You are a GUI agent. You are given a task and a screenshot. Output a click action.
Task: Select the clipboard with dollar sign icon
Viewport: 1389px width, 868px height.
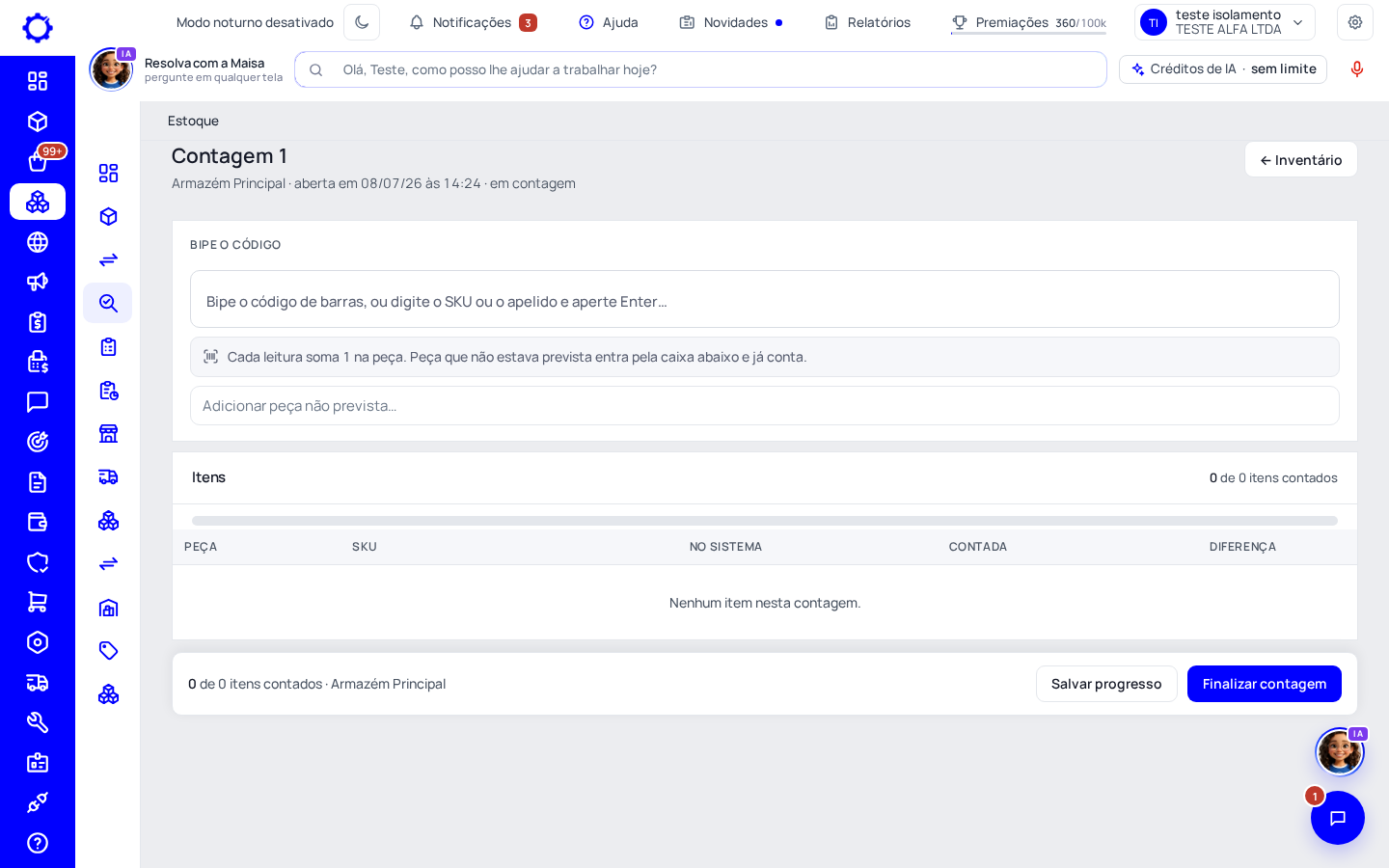coord(38,322)
